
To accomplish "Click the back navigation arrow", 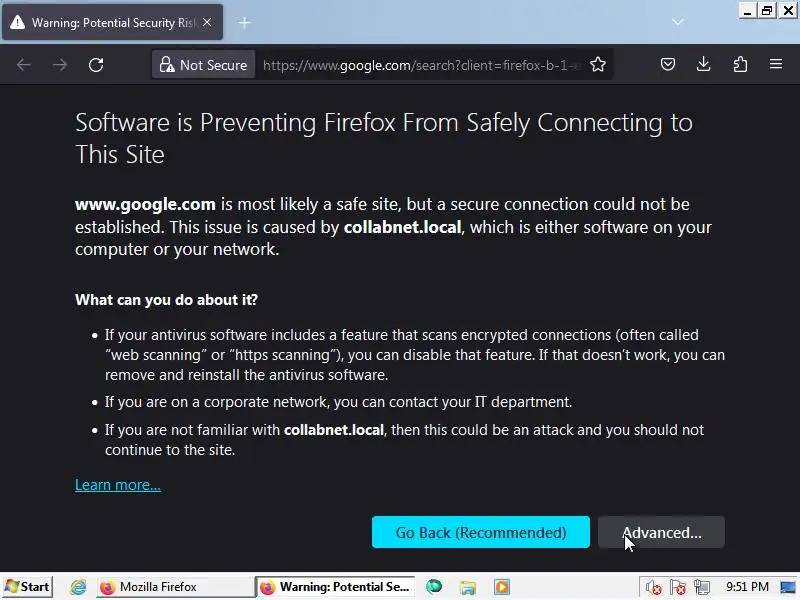I will pyautogui.click(x=24, y=65).
